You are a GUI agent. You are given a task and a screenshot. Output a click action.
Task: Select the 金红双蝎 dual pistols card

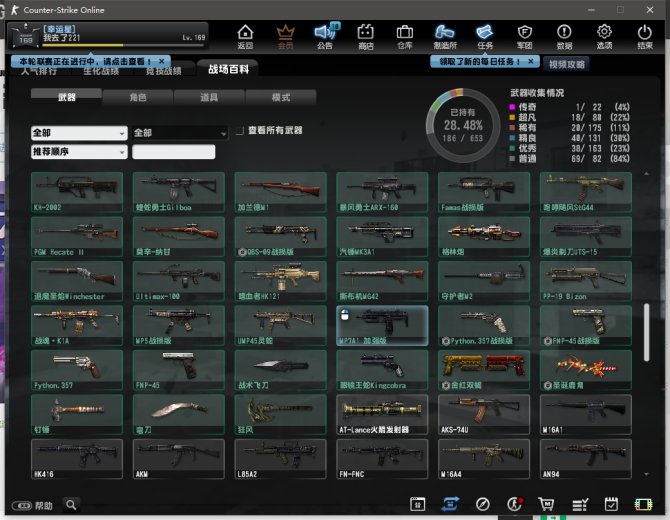pos(484,370)
